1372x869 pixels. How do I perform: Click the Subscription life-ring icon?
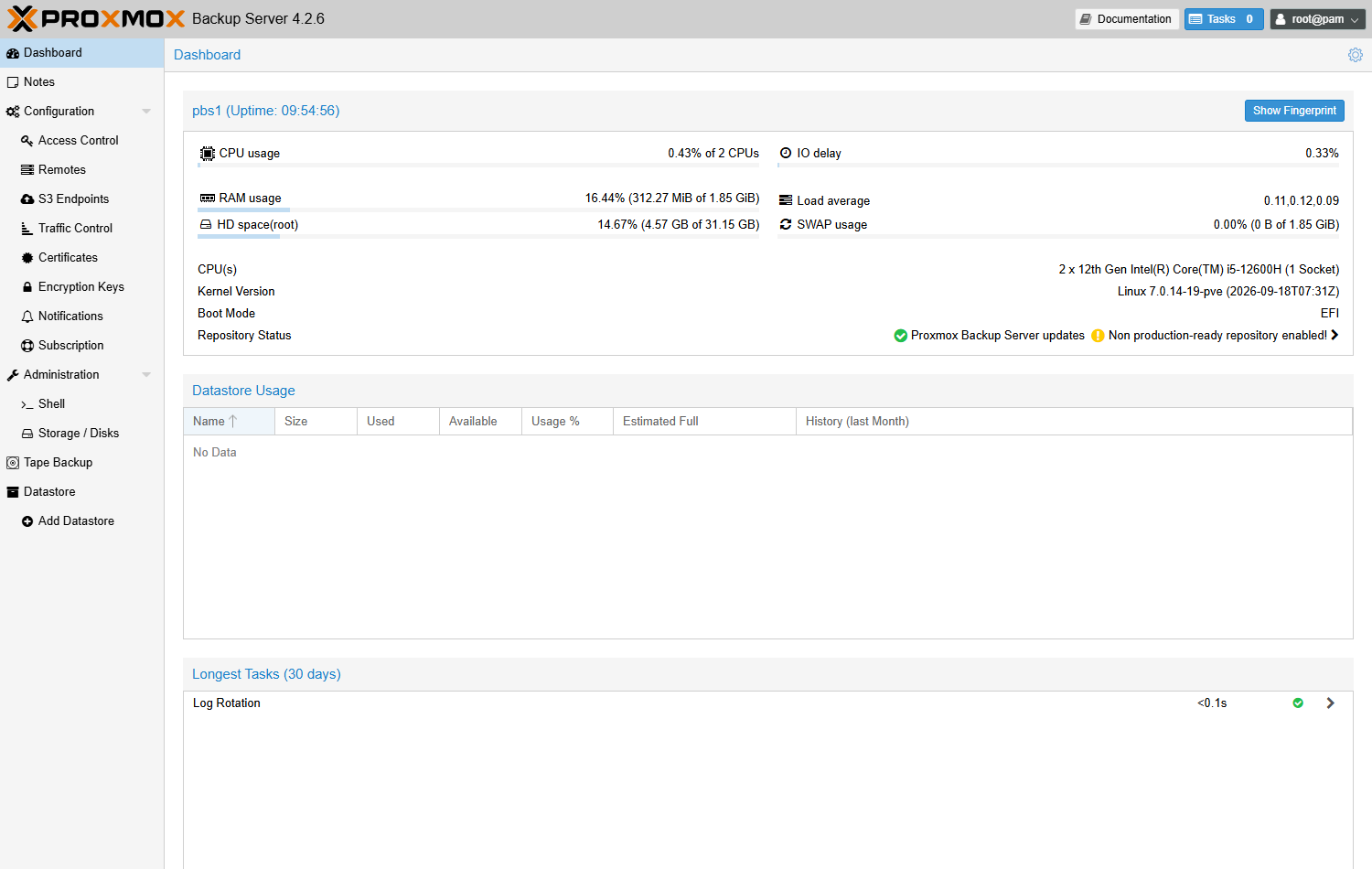27,346
